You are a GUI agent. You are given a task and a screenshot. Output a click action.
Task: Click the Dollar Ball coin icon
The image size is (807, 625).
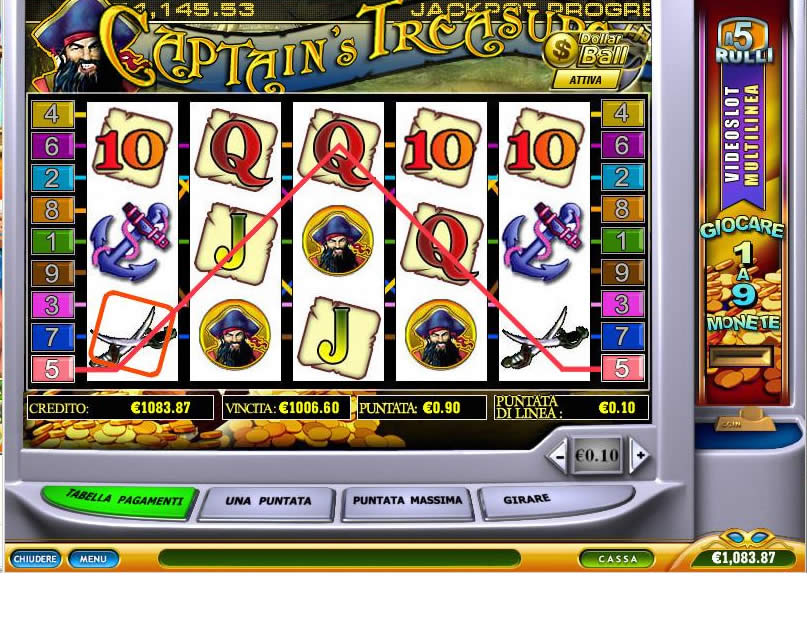click(560, 50)
